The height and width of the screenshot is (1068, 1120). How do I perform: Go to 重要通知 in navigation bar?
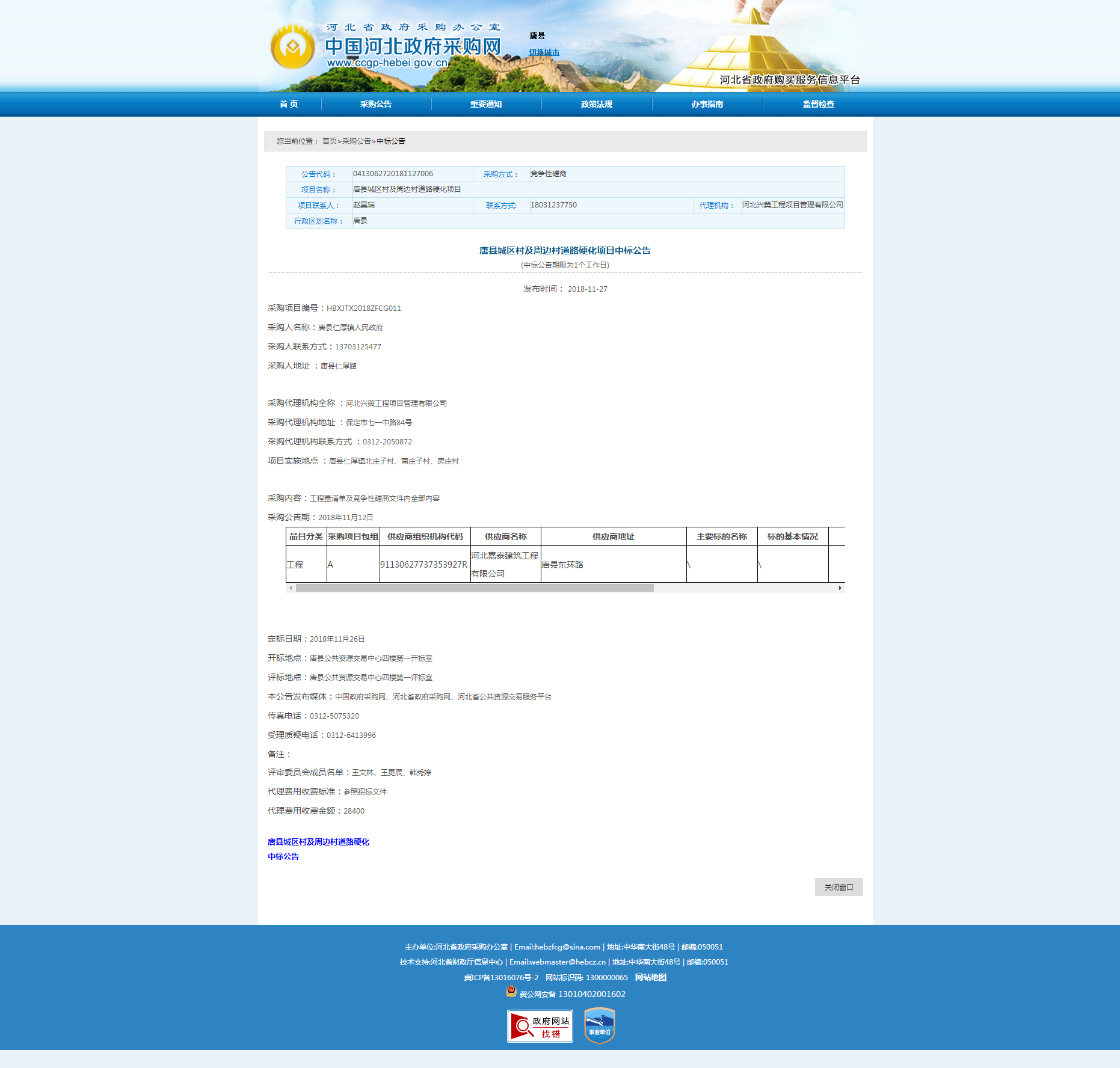pos(486,105)
